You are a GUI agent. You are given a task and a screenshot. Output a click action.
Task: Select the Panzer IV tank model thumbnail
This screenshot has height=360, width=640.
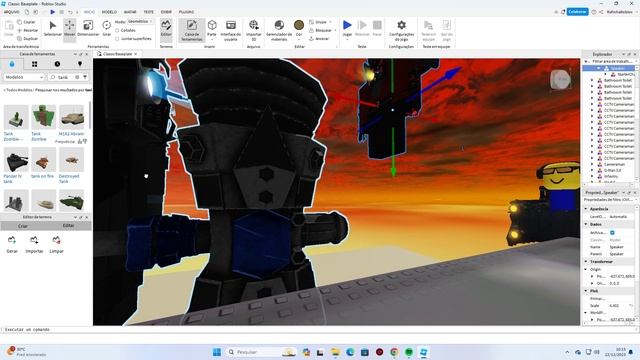click(16, 160)
